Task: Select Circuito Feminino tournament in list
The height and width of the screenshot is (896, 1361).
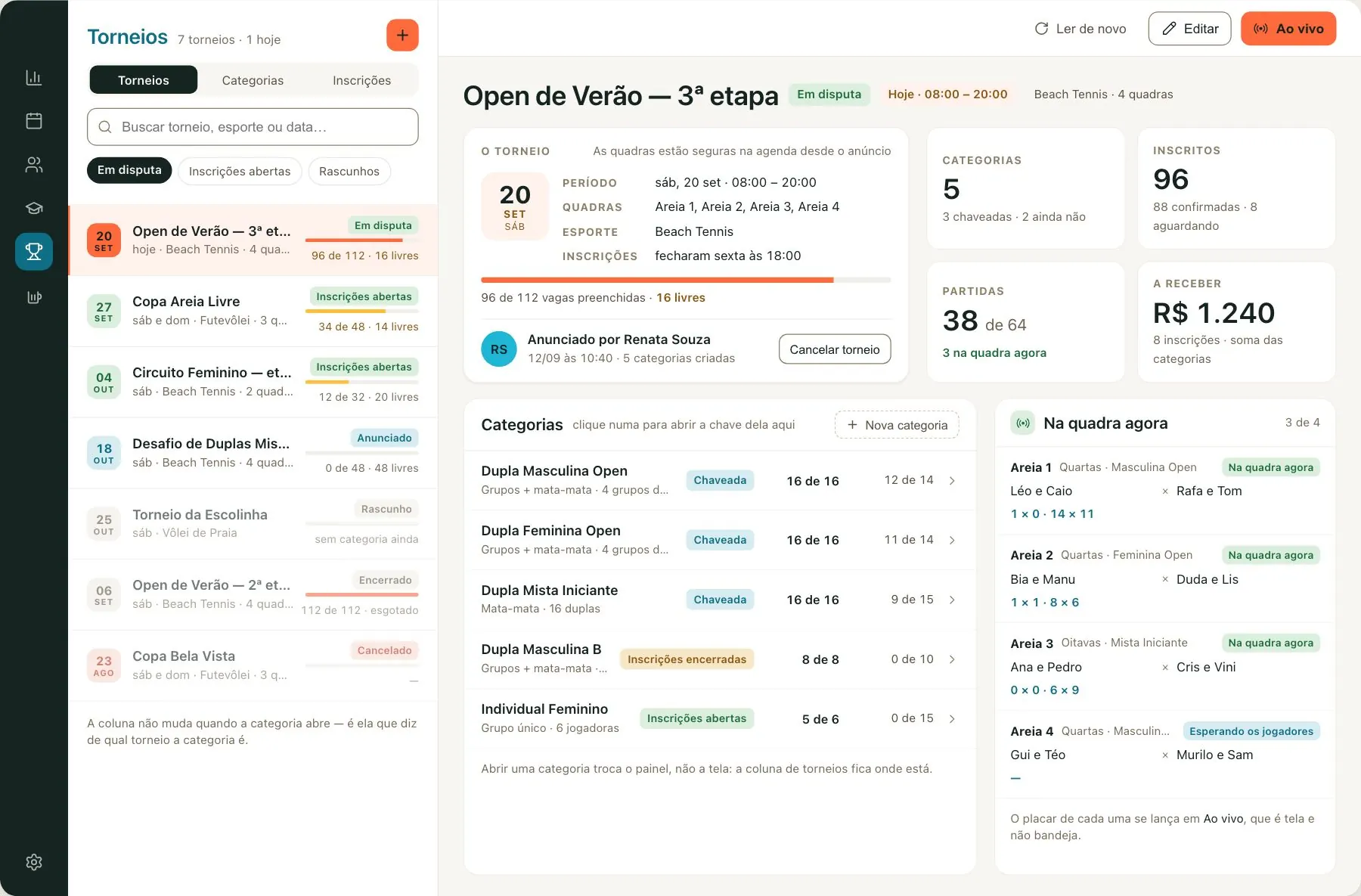Action: click(253, 382)
